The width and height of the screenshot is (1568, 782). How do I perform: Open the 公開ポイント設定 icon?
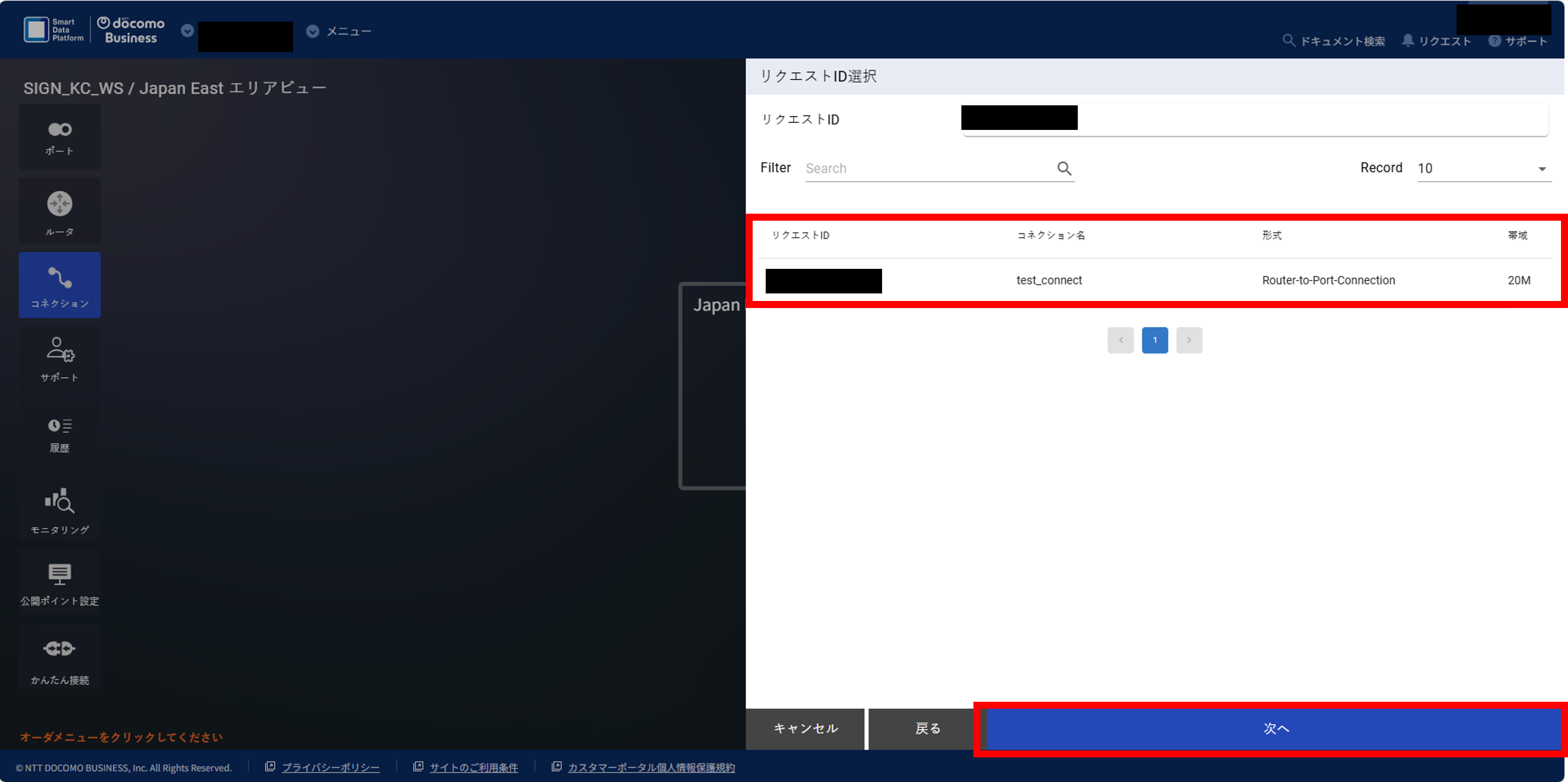coord(60,582)
